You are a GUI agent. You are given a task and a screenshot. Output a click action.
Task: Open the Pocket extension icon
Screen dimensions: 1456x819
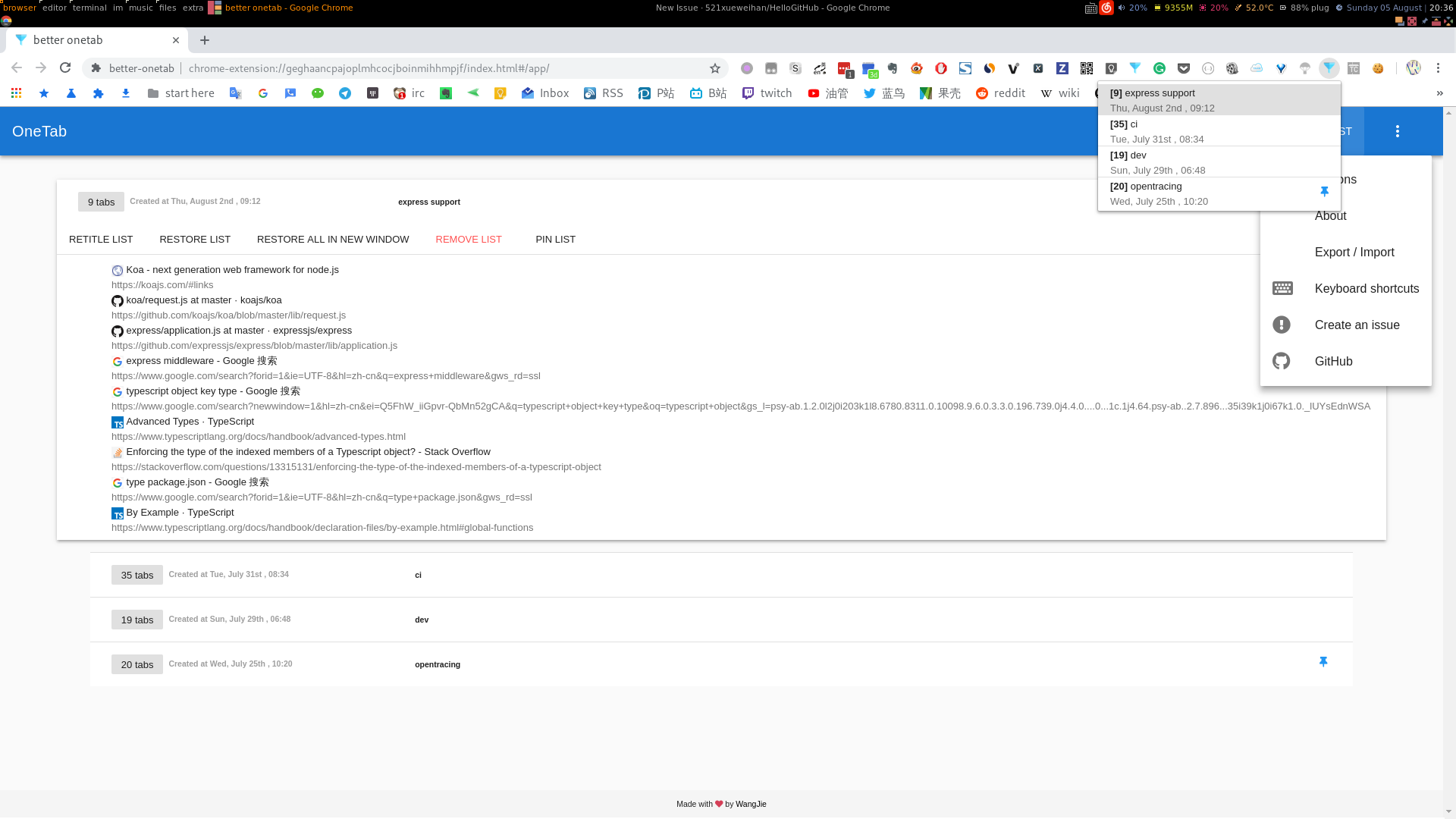tap(1184, 68)
